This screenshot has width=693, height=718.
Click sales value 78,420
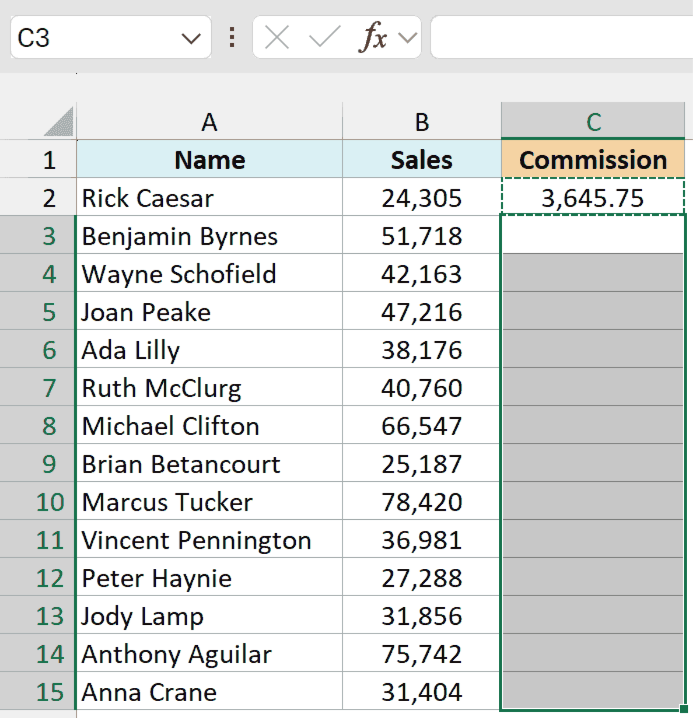422,501
